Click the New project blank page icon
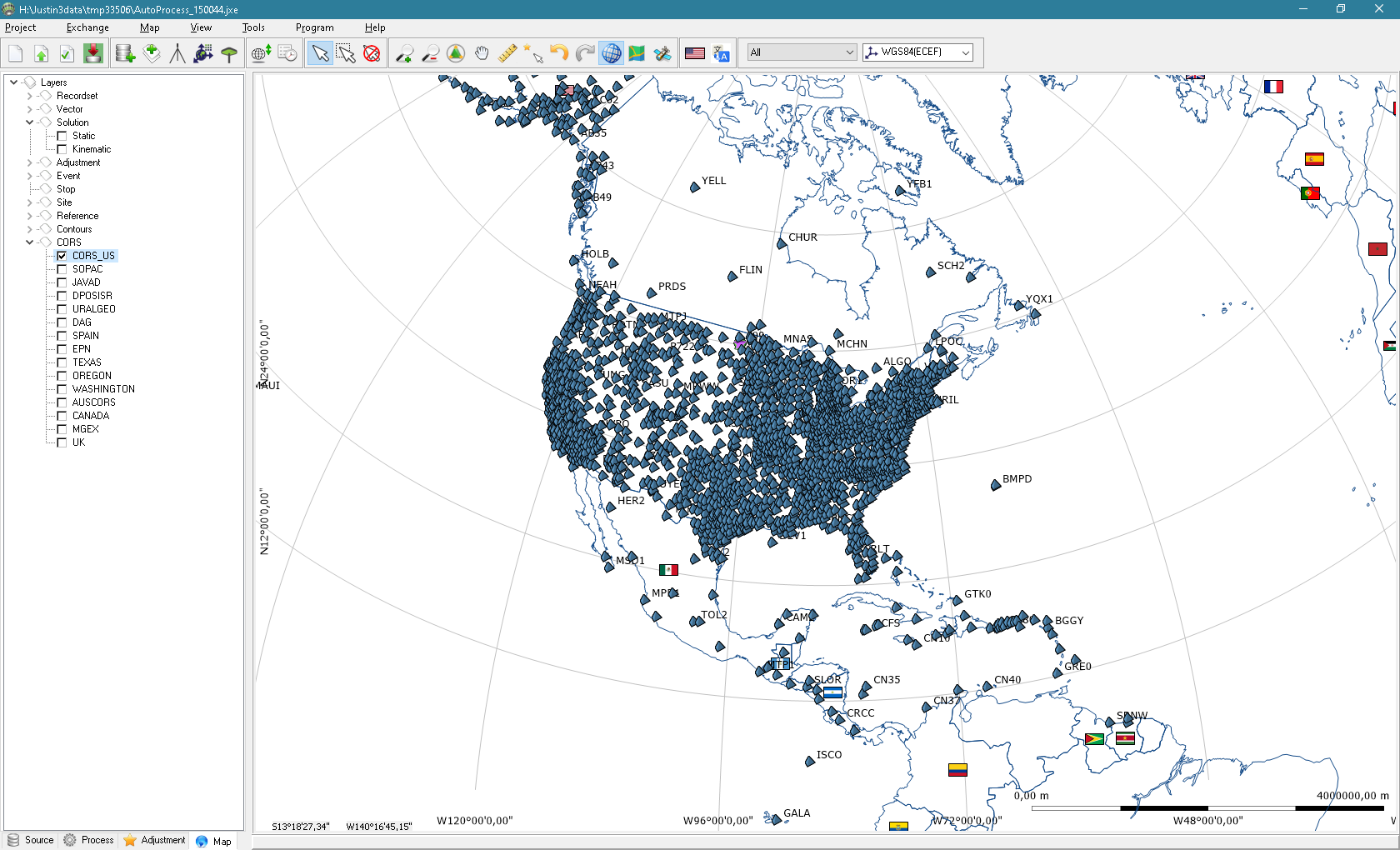Image resolution: width=1400 pixels, height=850 pixels. click(16, 53)
